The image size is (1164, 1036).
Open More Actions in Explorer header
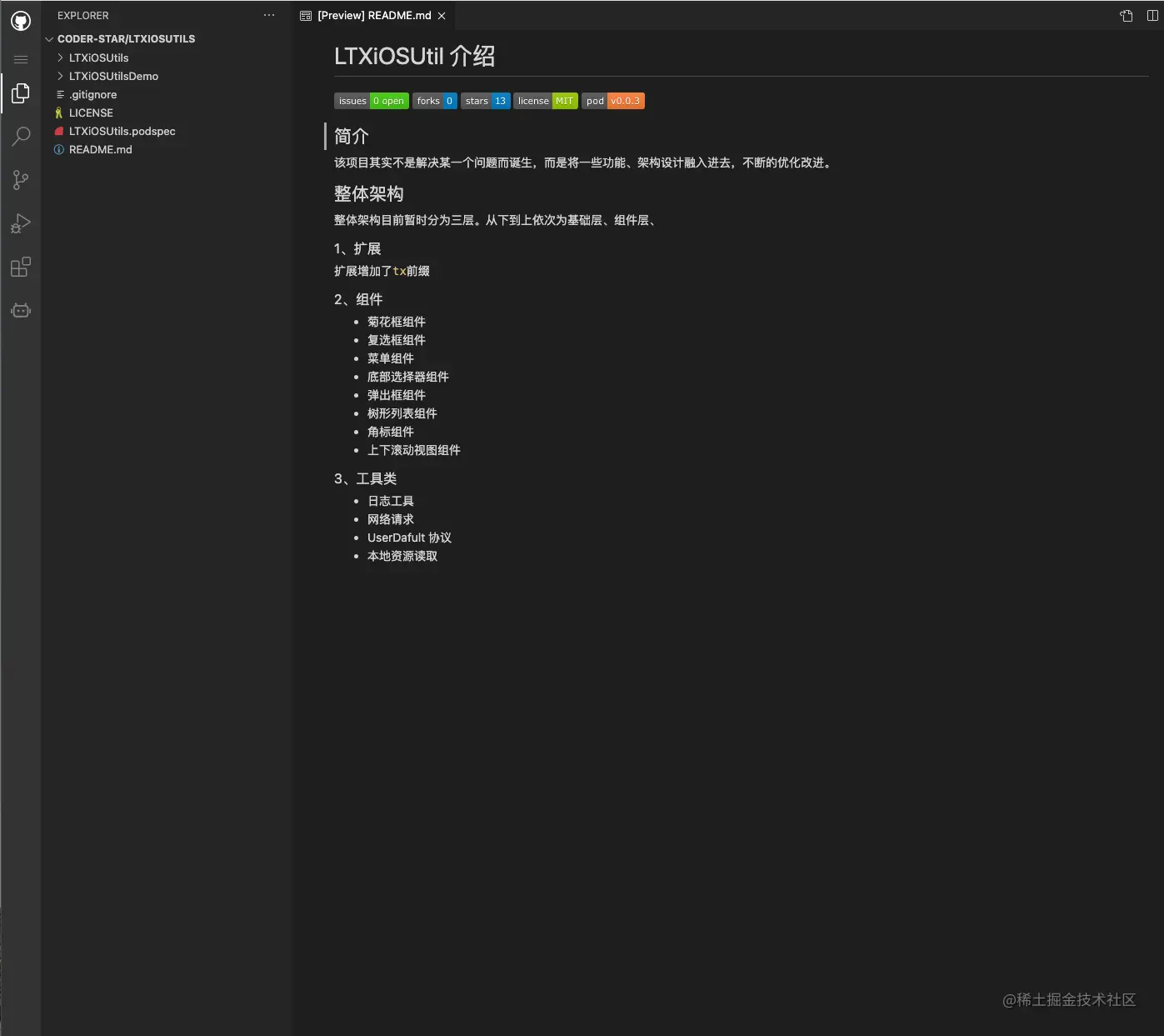coord(268,15)
